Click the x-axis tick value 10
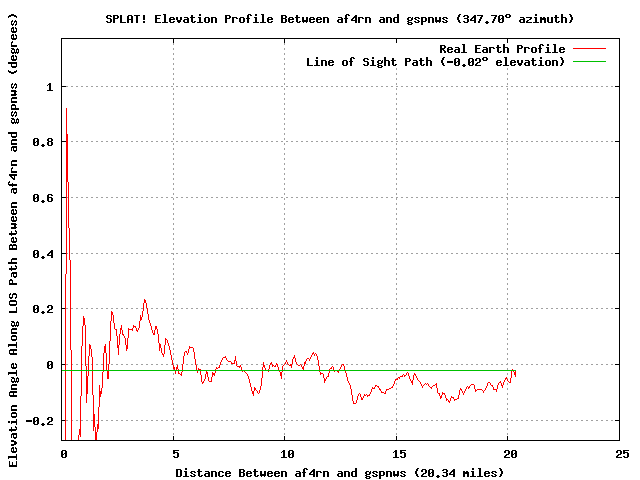 [x=287, y=454]
